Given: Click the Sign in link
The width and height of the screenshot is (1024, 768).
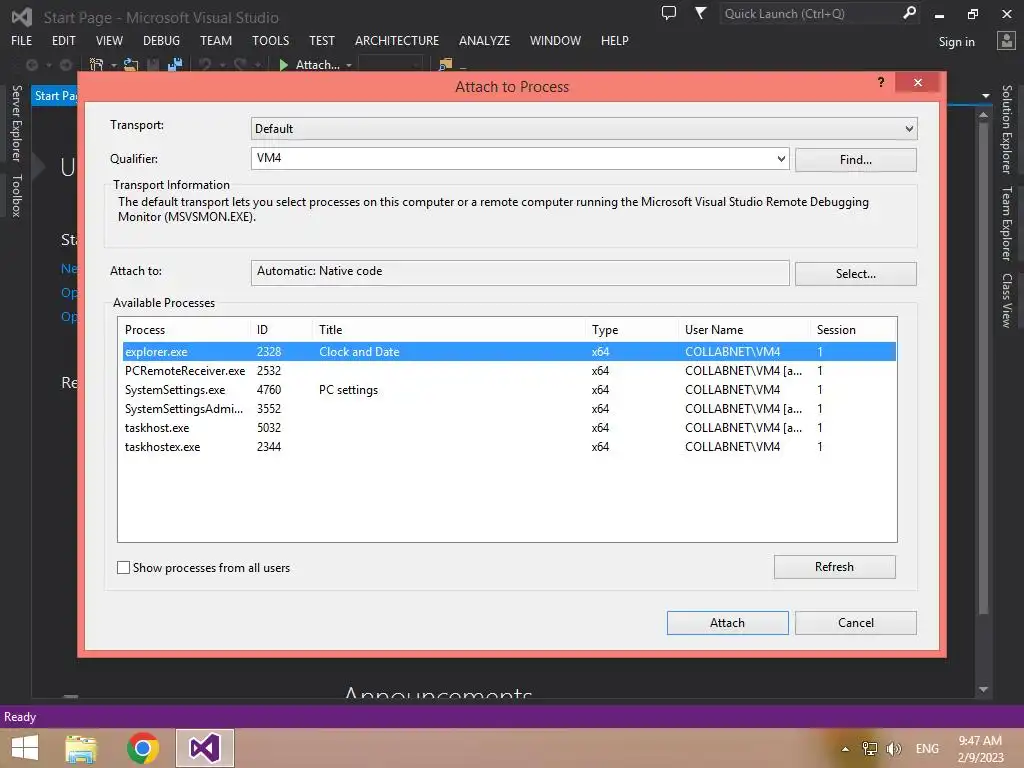Looking at the screenshot, I should [x=957, y=42].
